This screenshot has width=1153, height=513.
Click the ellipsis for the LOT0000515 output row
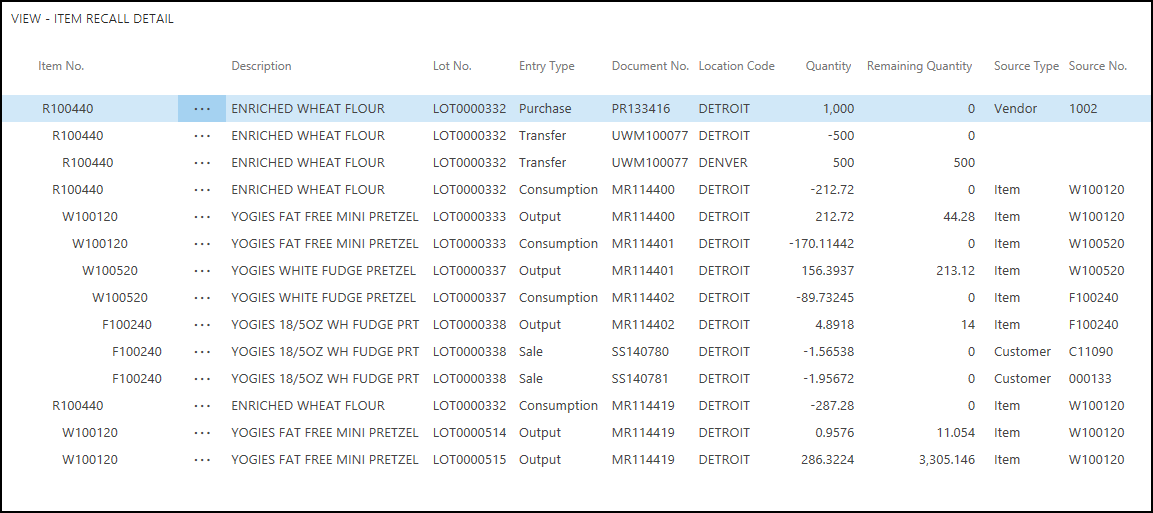point(202,460)
